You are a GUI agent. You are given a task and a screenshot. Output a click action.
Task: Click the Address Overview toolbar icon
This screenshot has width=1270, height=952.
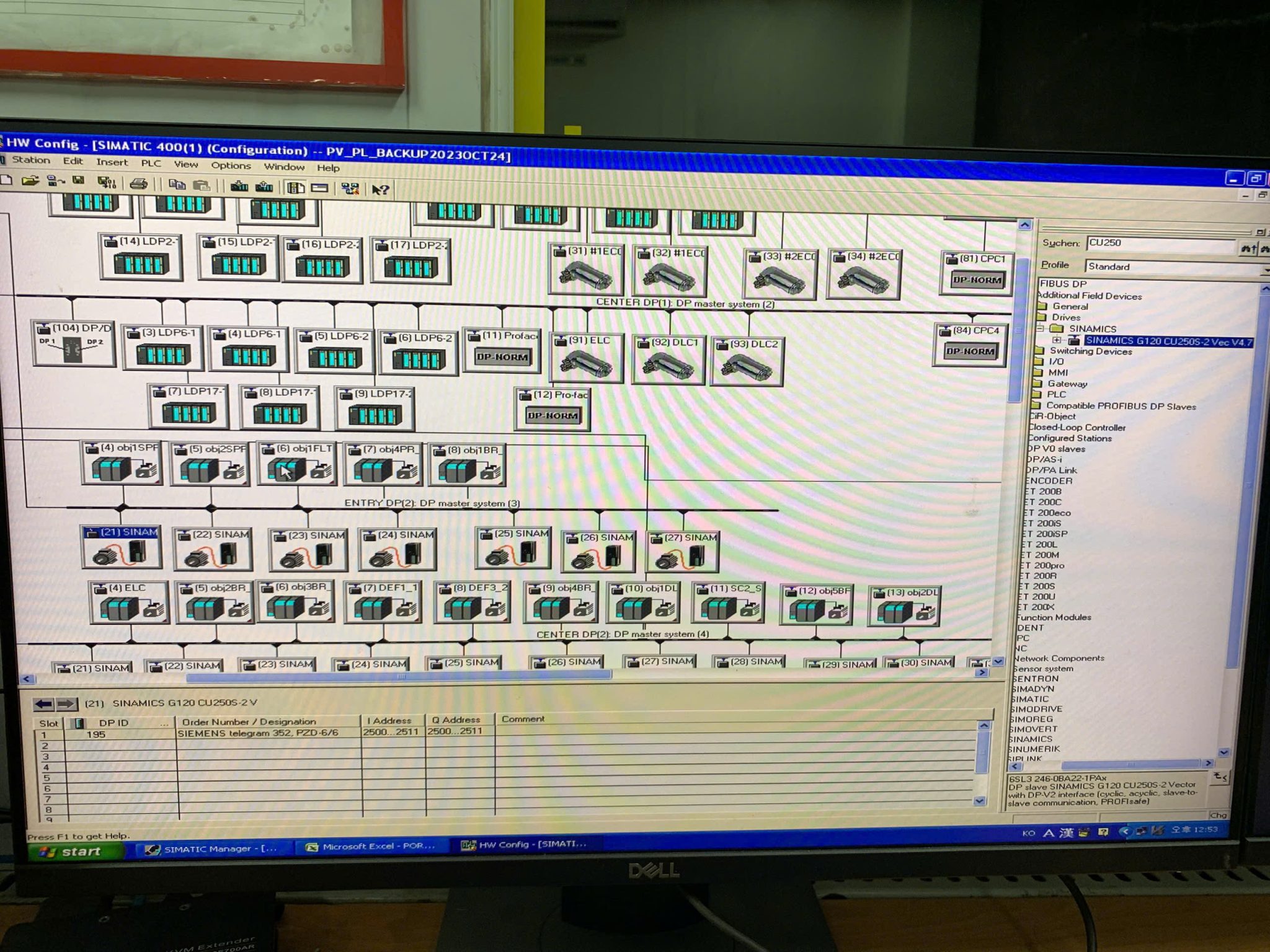coord(319,188)
